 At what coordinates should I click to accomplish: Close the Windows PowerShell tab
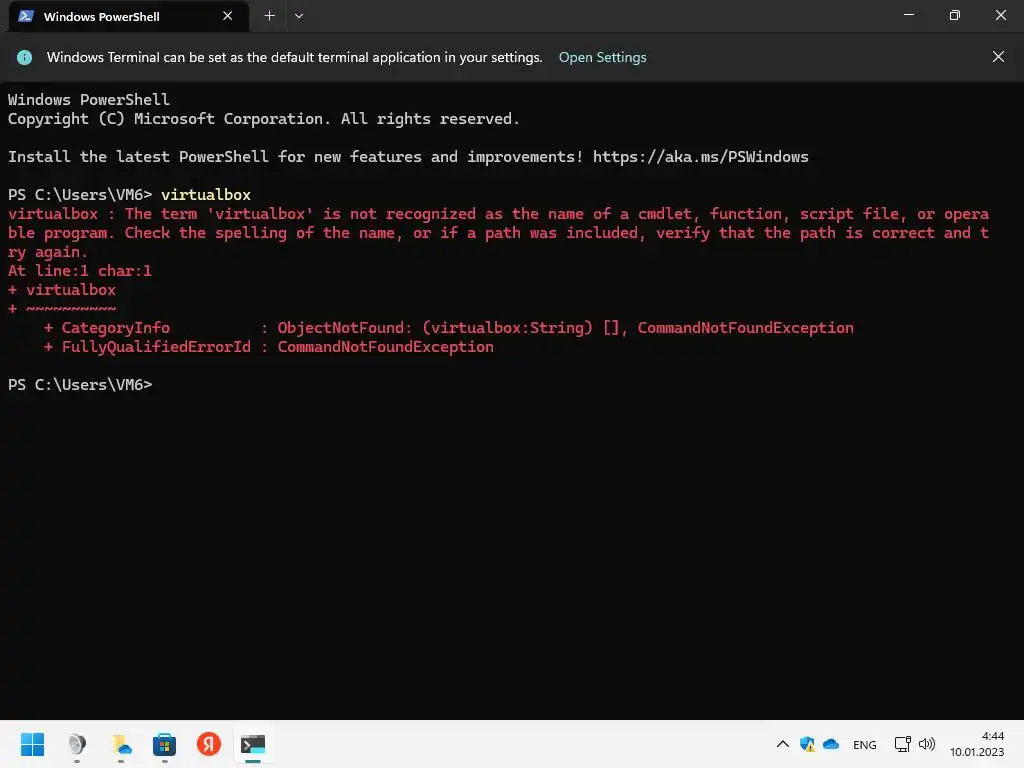point(227,16)
